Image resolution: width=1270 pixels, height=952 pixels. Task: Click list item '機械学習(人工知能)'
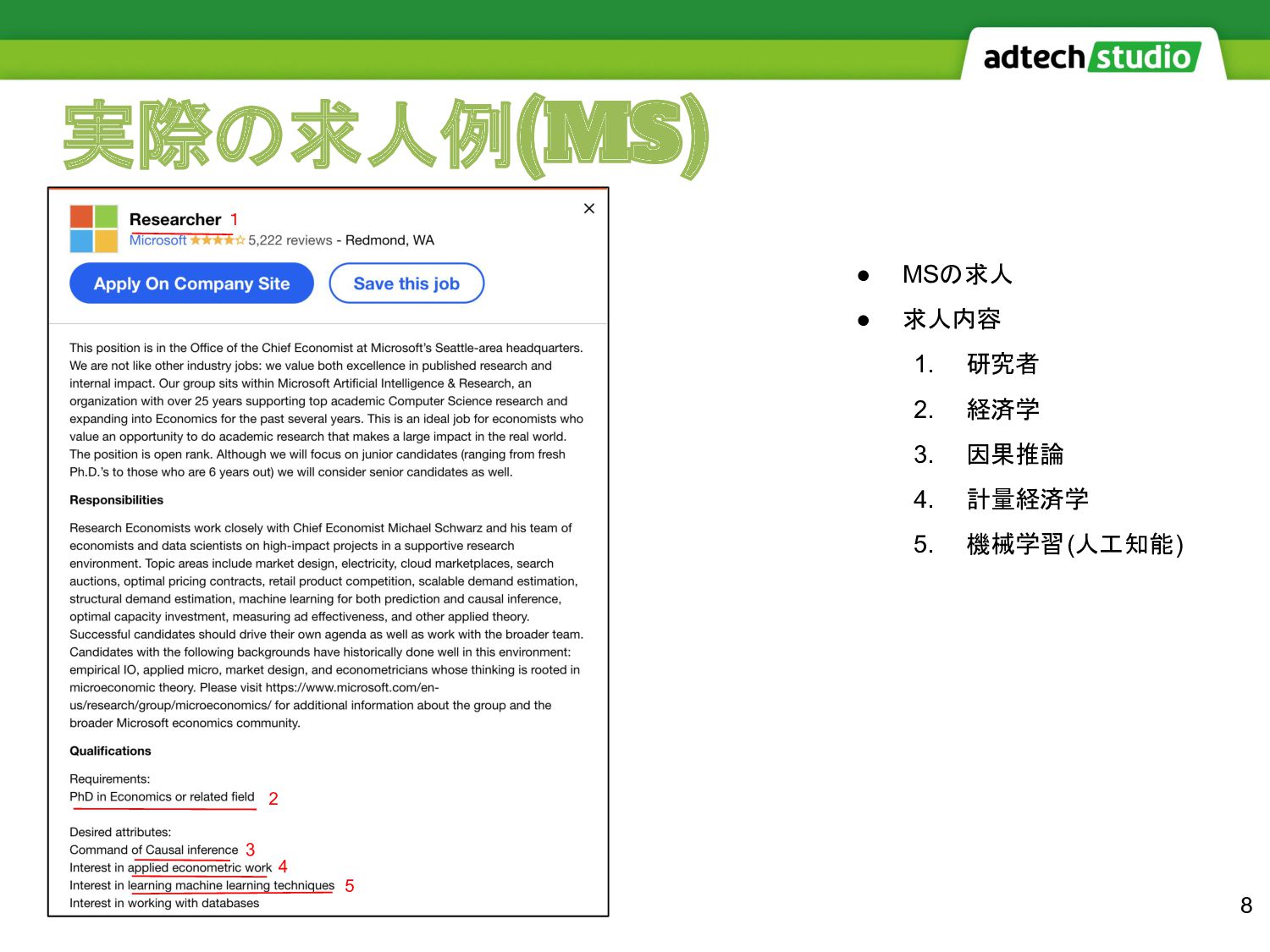click(1074, 544)
